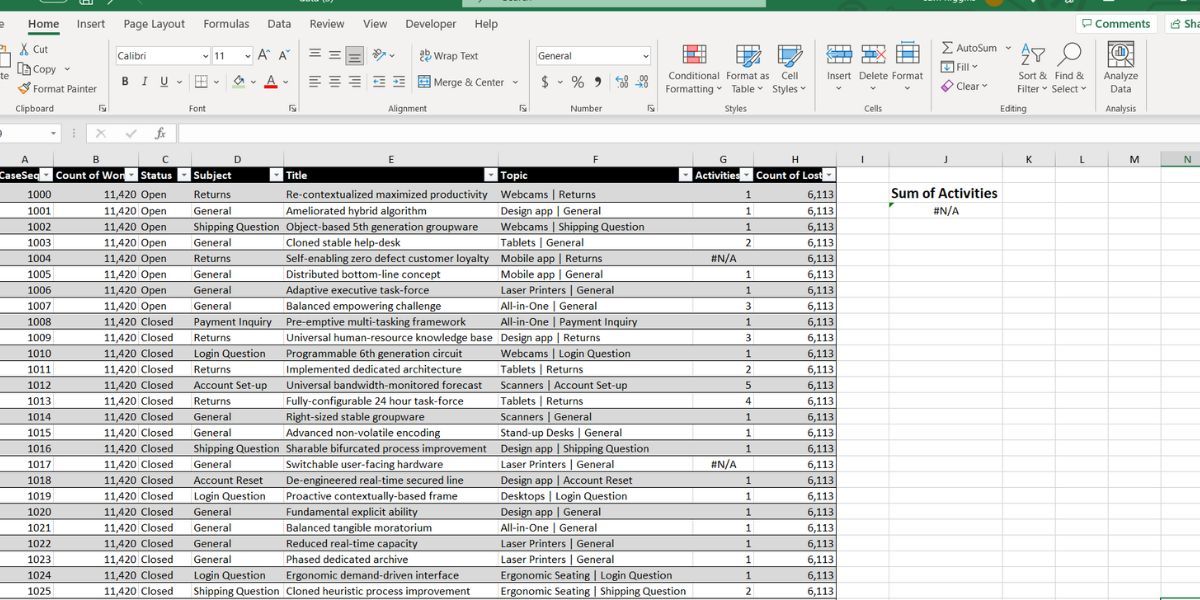
Task: Open the Fill Color dropdown arrow
Action: pos(252,82)
